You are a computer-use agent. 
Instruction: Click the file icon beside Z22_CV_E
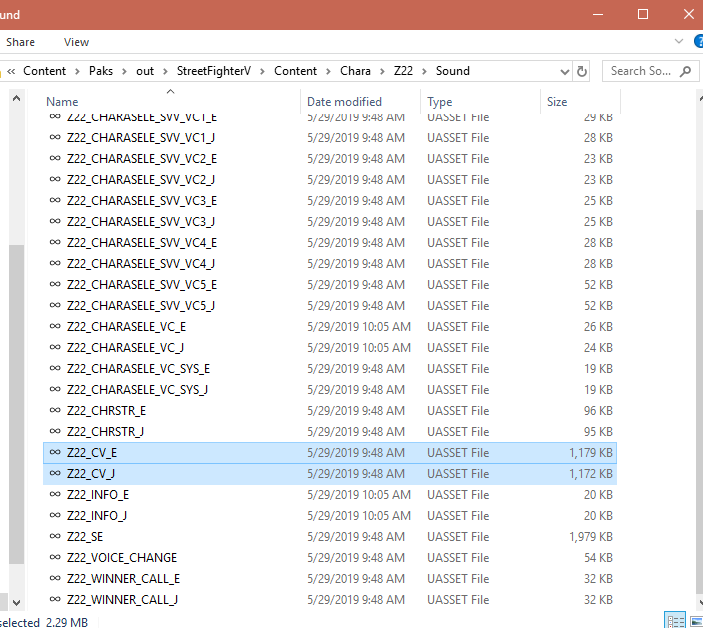point(55,452)
